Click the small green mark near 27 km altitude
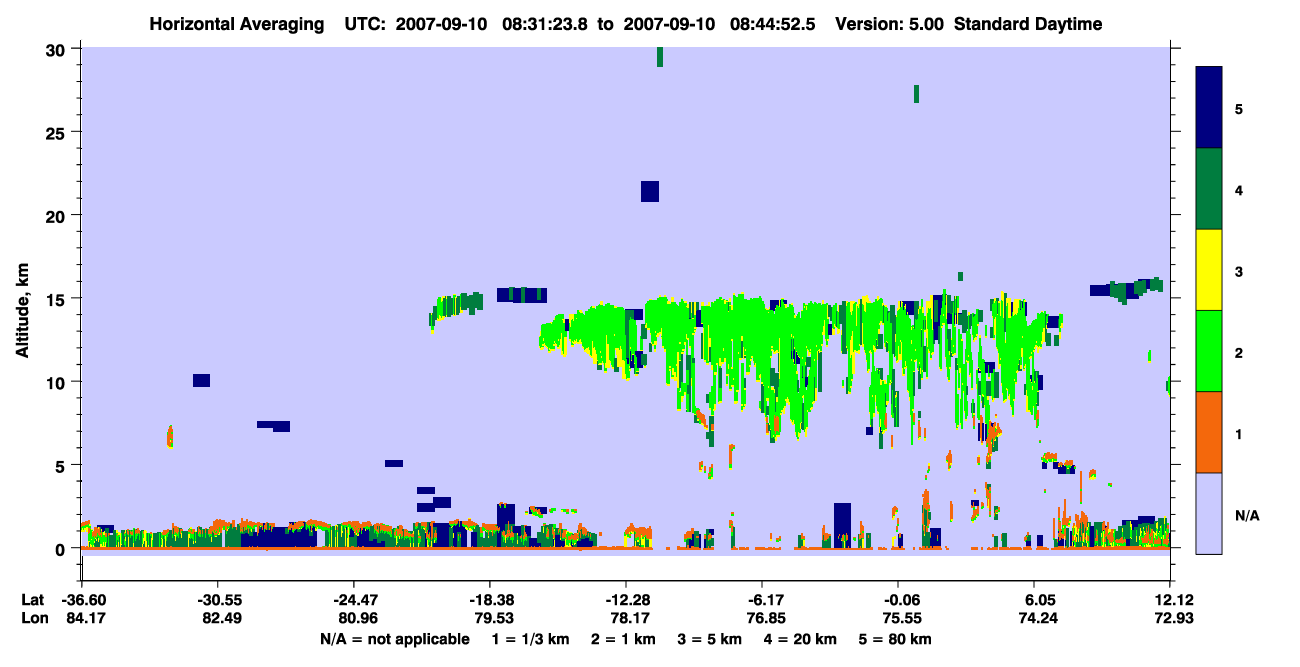The height and width of the screenshot is (667, 1300). (x=916, y=94)
